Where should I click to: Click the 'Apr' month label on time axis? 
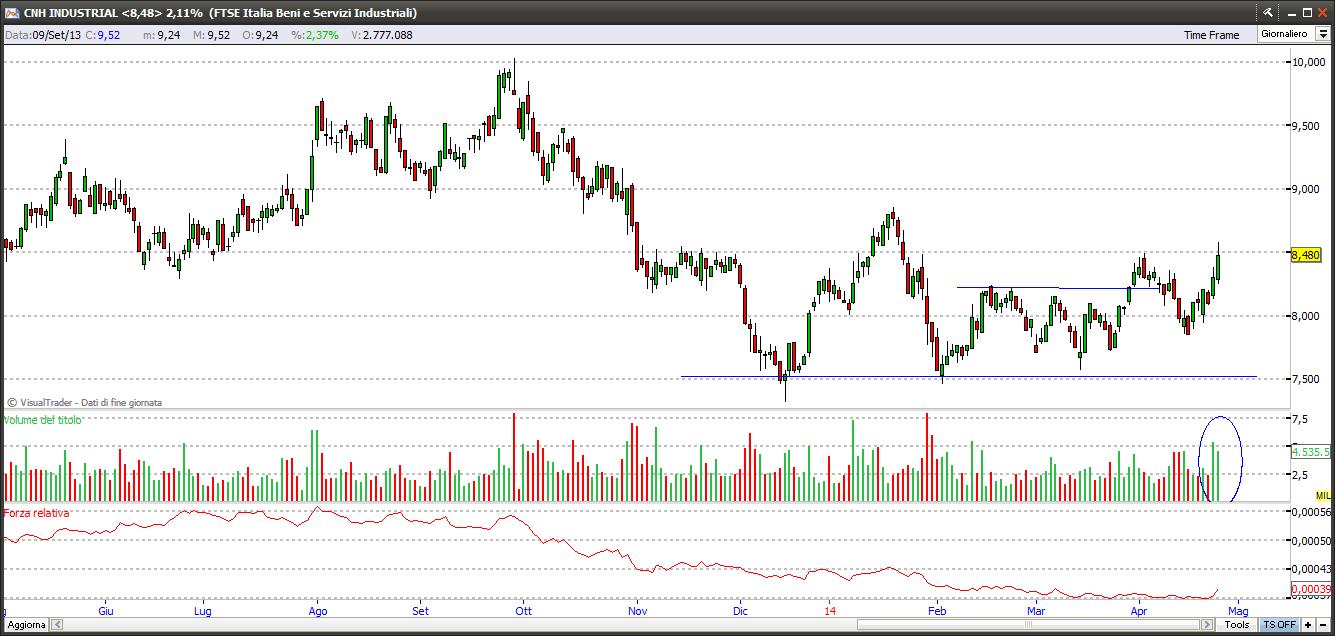click(x=1138, y=610)
